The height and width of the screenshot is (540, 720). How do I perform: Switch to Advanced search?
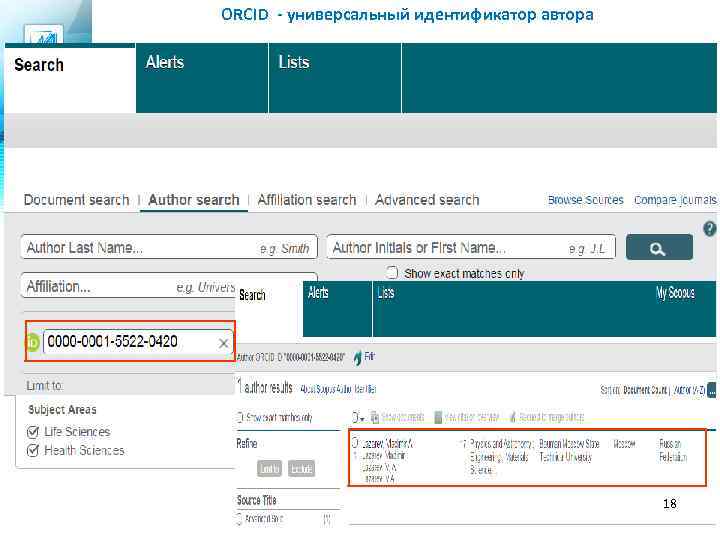427,200
